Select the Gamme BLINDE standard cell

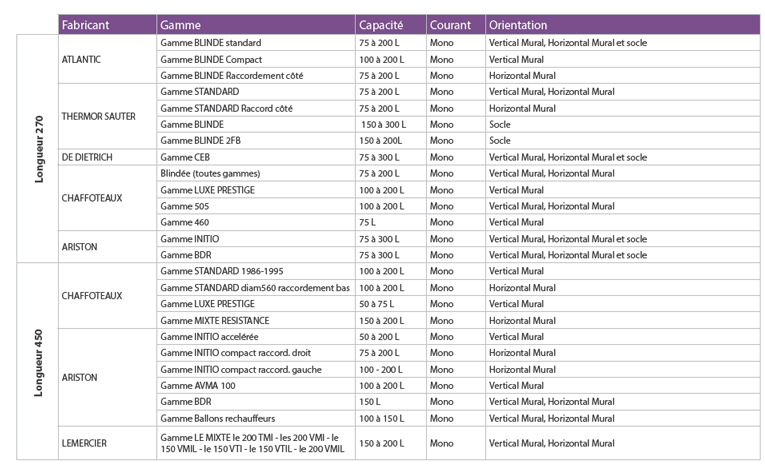tap(256, 43)
